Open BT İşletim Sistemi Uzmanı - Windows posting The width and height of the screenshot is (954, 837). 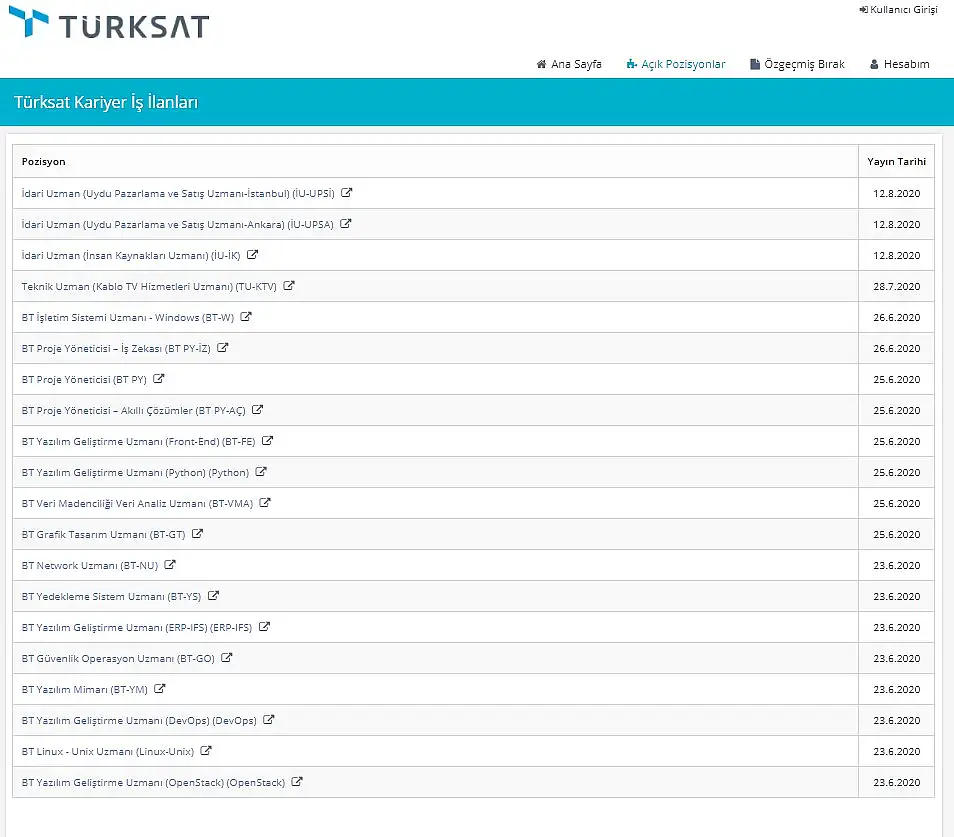pos(128,318)
